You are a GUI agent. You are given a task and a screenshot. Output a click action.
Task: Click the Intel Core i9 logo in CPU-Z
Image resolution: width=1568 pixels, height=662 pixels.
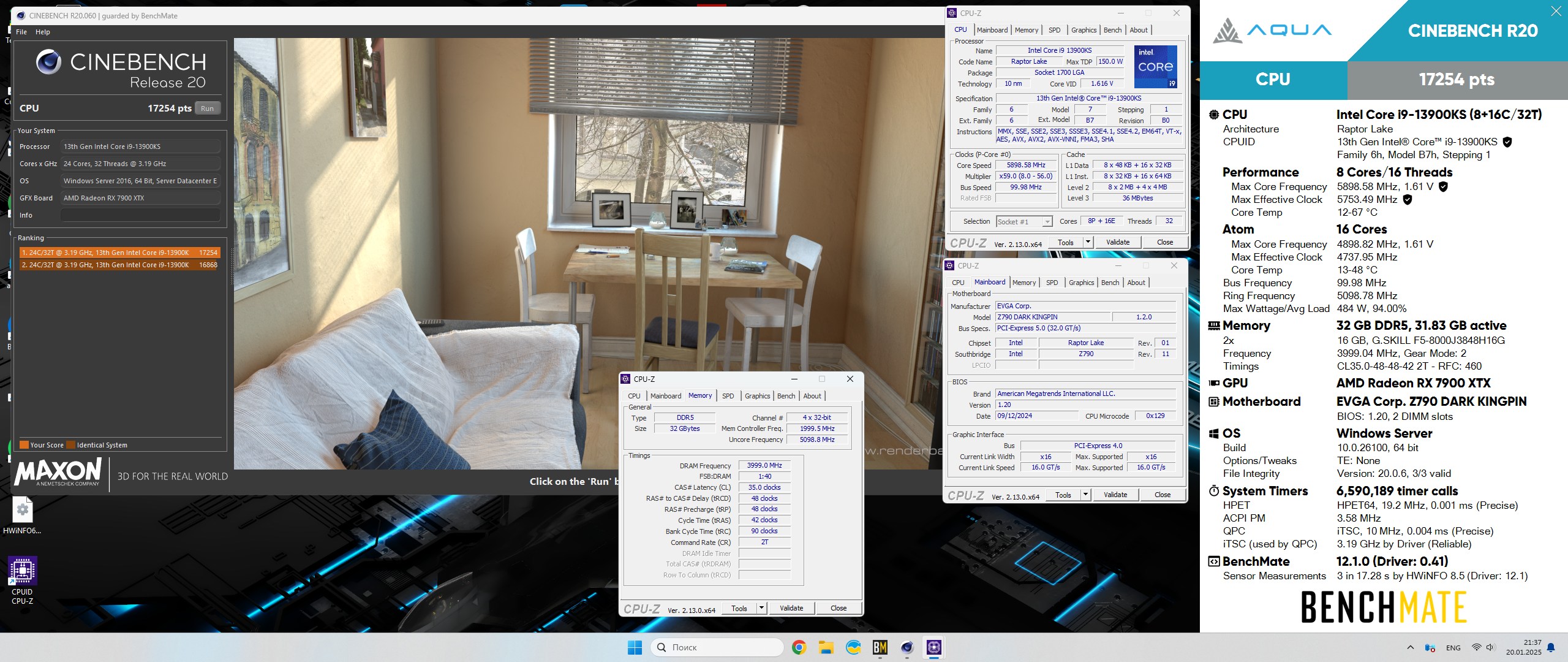point(1155,66)
